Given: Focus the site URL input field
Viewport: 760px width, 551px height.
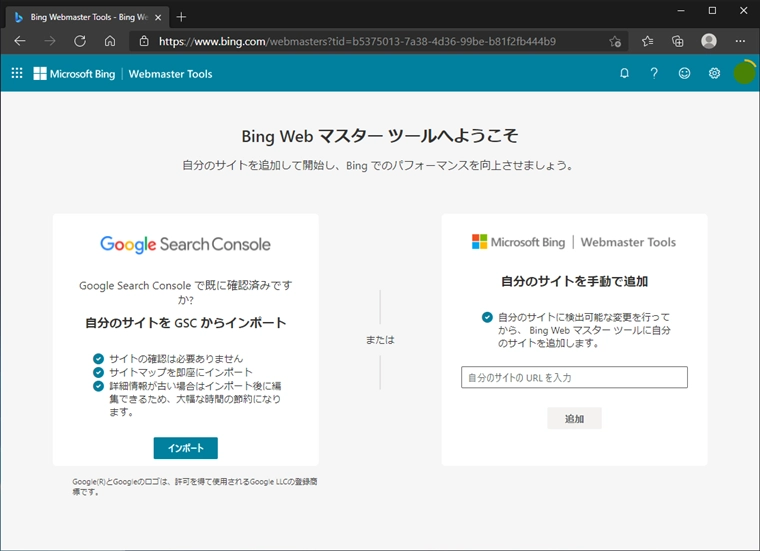Looking at the screenshot, I should tap(574, 377).
